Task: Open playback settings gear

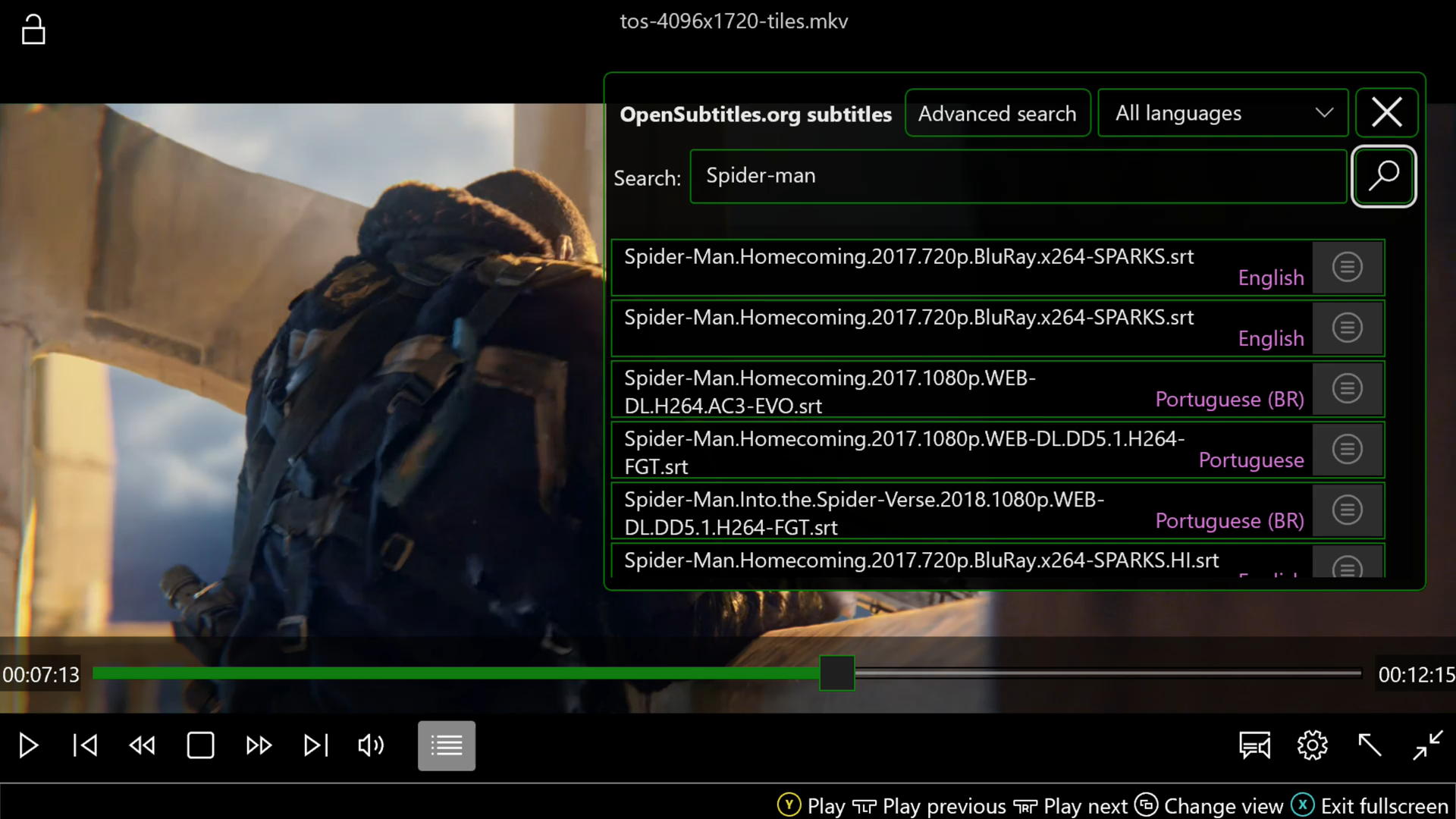Action: coord(1312,745)
